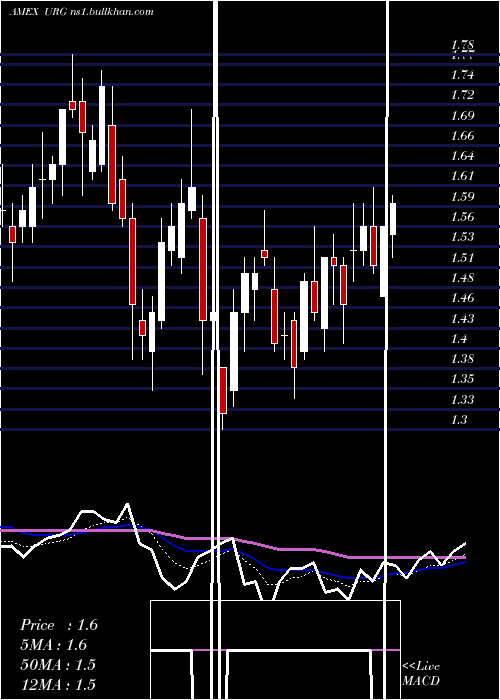Click the 'Price : 1.6' readout

tap(59, 625)
